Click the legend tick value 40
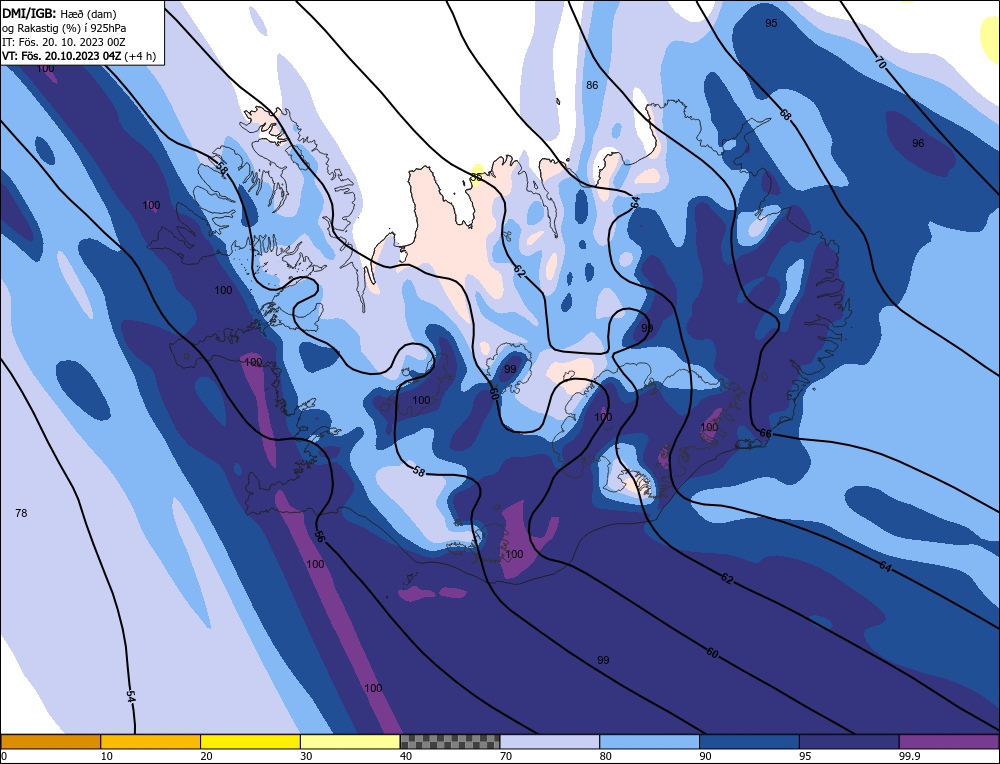This screenshot has height=764, width=1000. tap(406, 756)
